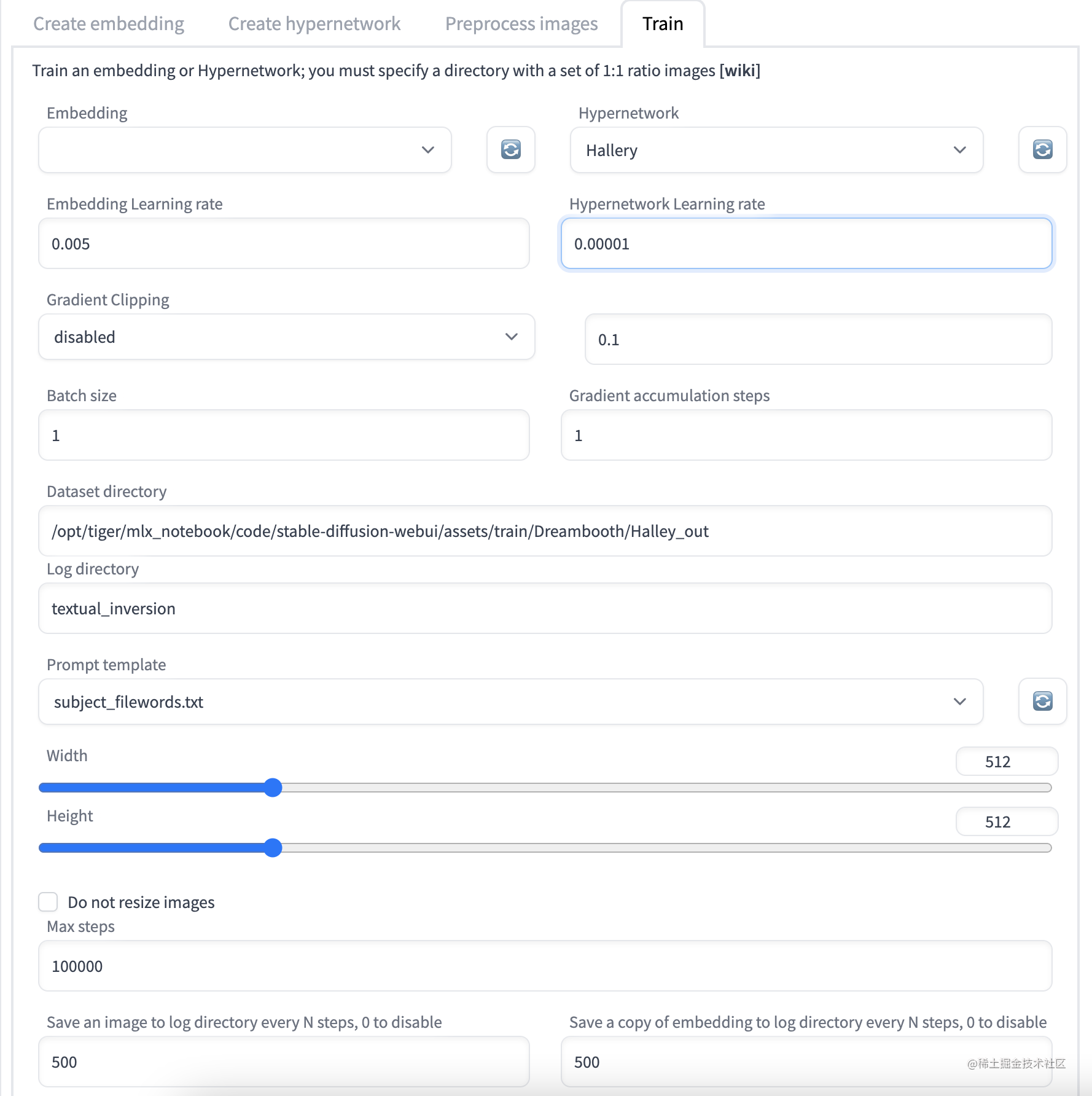Click the Width value box showing 512
The image size is (1092, 1096).
point(1007,762)
